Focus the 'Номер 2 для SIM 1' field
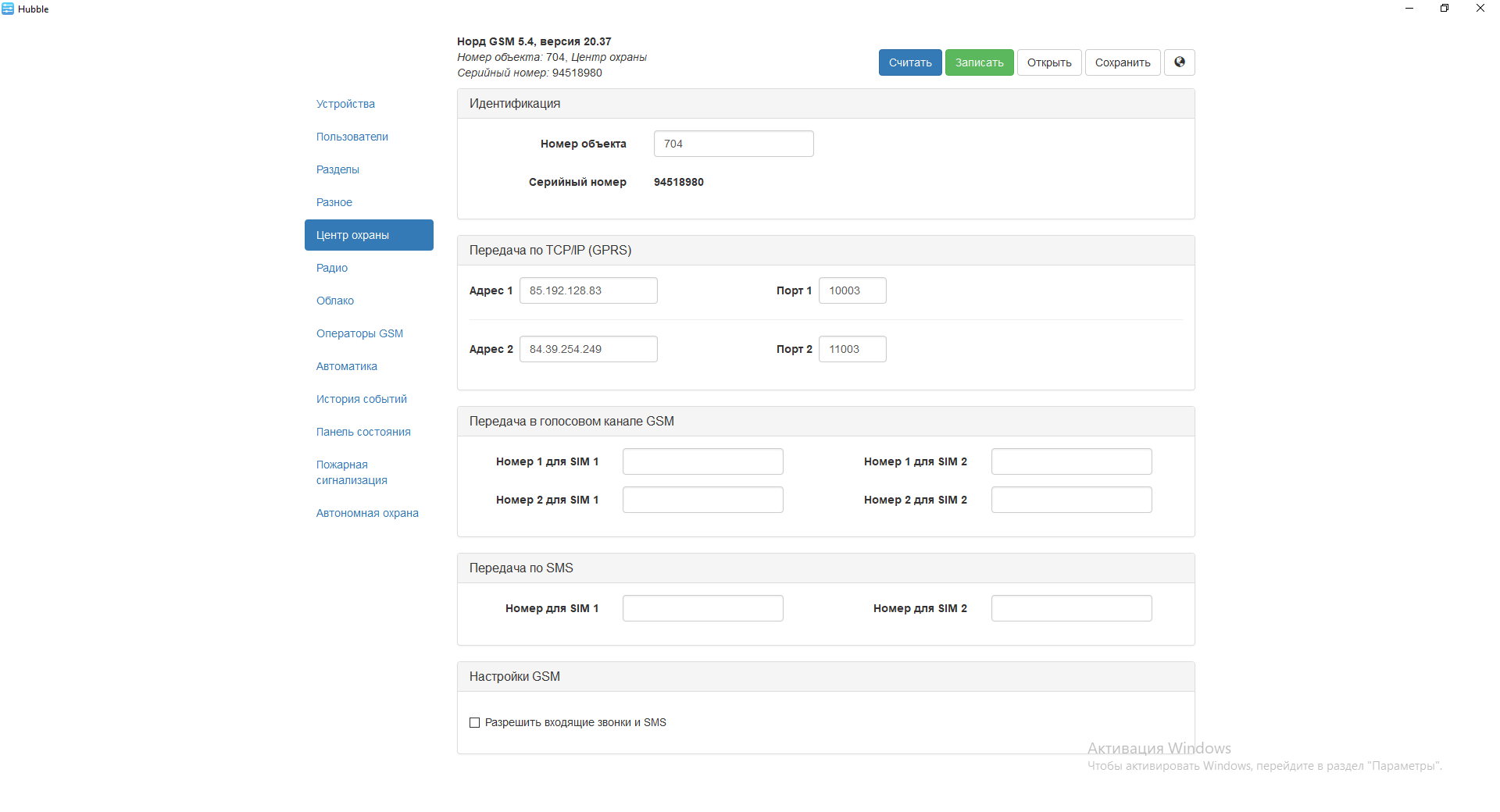Image resolution: width=1500 pixels, height=812 pixels. pos(703,500)
